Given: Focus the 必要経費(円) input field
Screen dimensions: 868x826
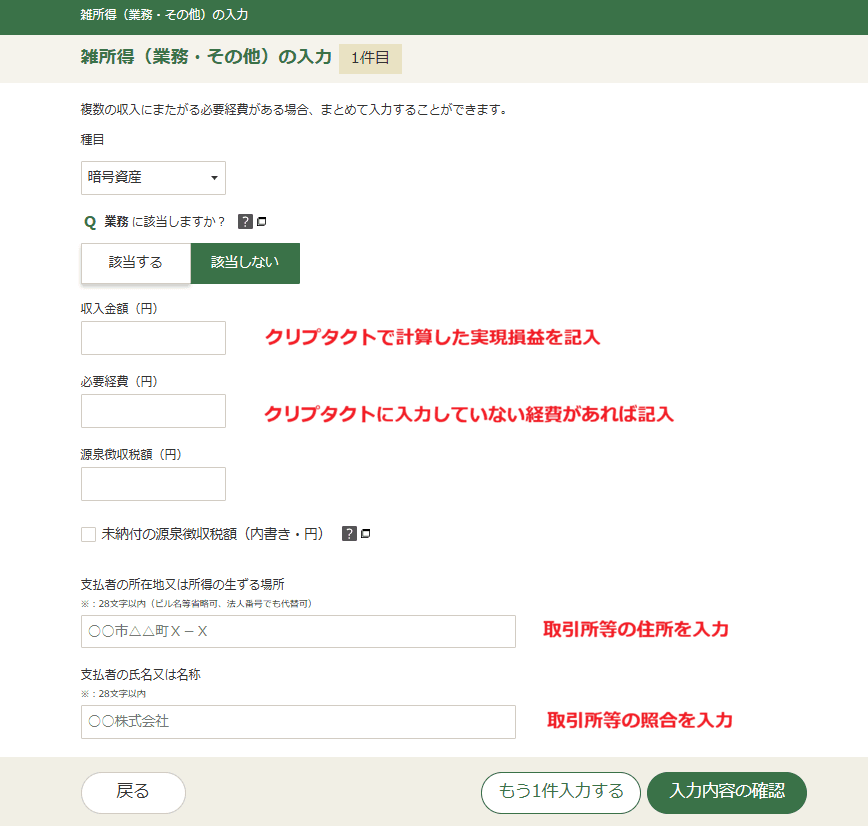Looking at the screenshot, I should (153, 411).
